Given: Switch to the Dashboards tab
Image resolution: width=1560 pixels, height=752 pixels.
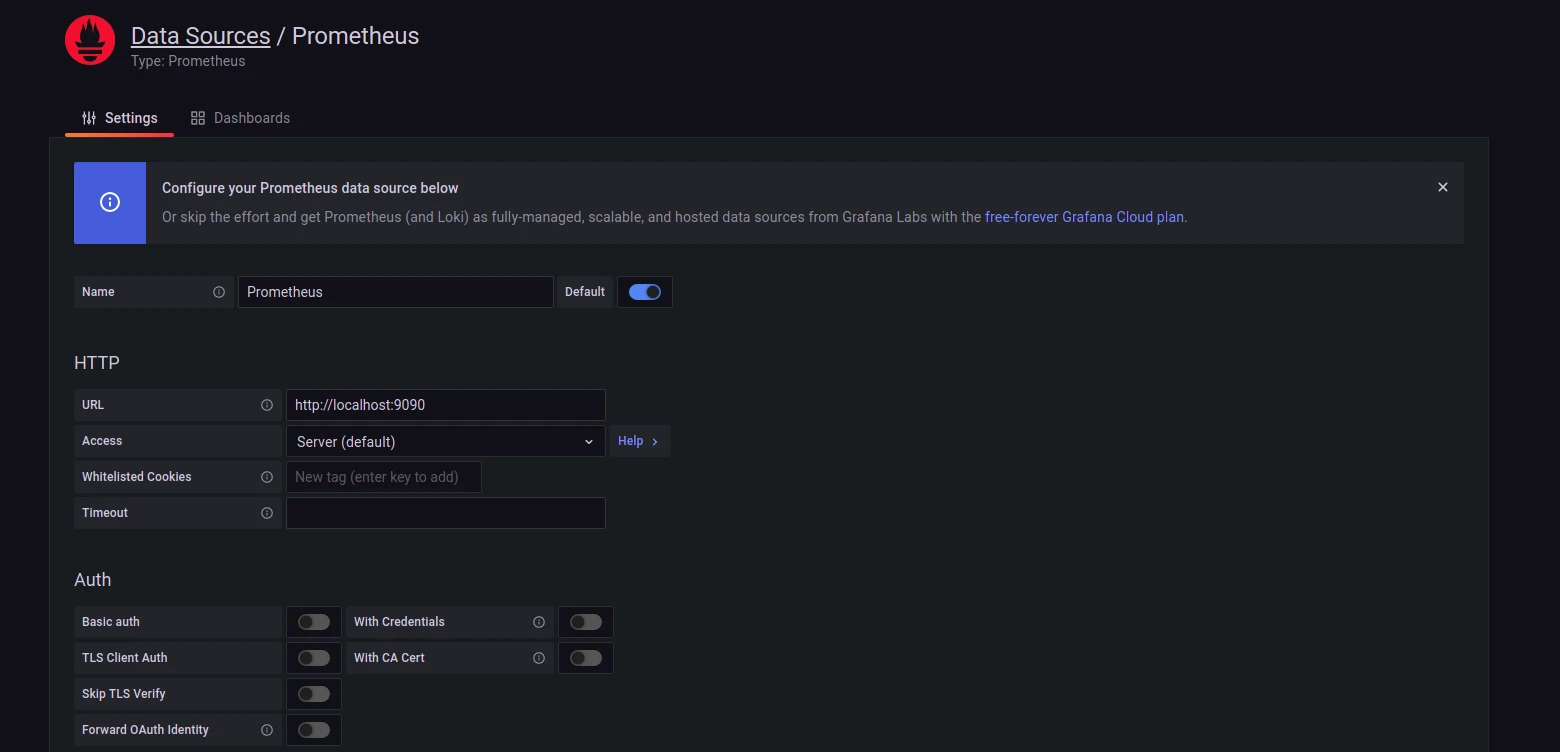Looking at the screenshot, I should (252, 117).
